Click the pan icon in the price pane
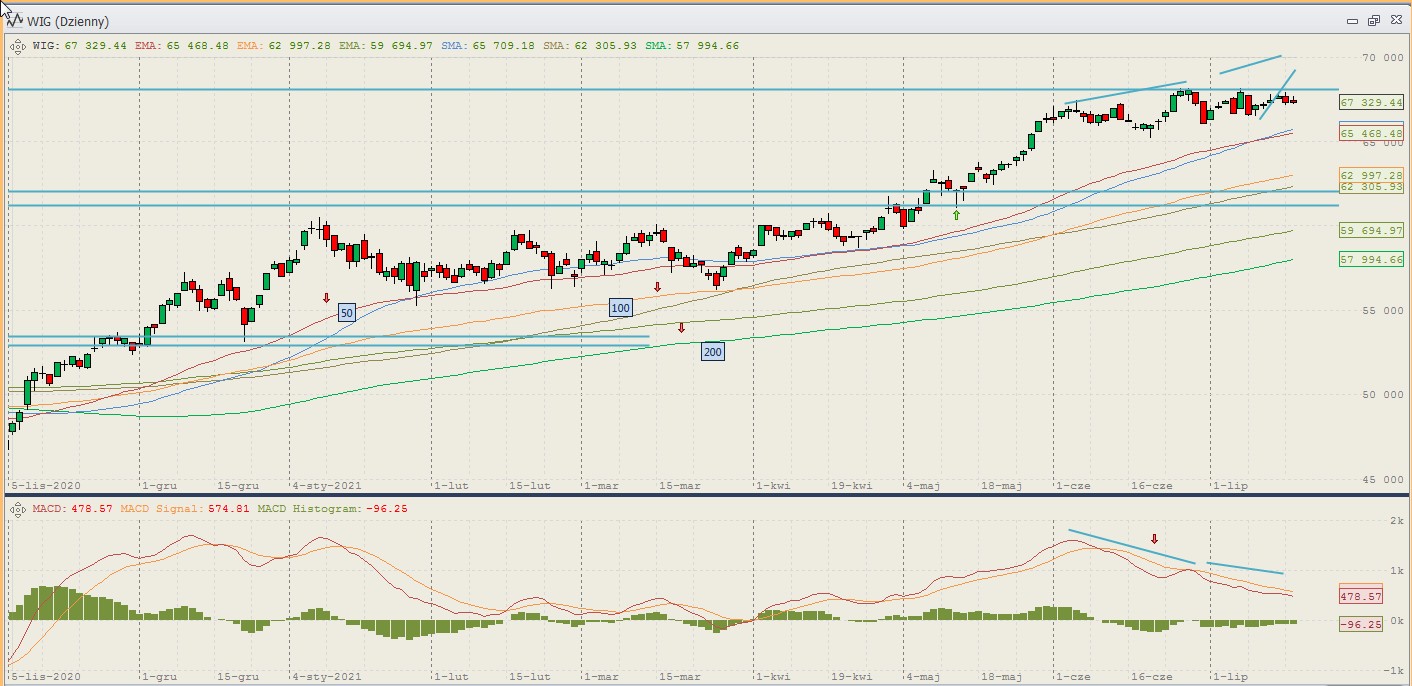The width and height of the screenshot is (1412, 686). tap(18, 45)
